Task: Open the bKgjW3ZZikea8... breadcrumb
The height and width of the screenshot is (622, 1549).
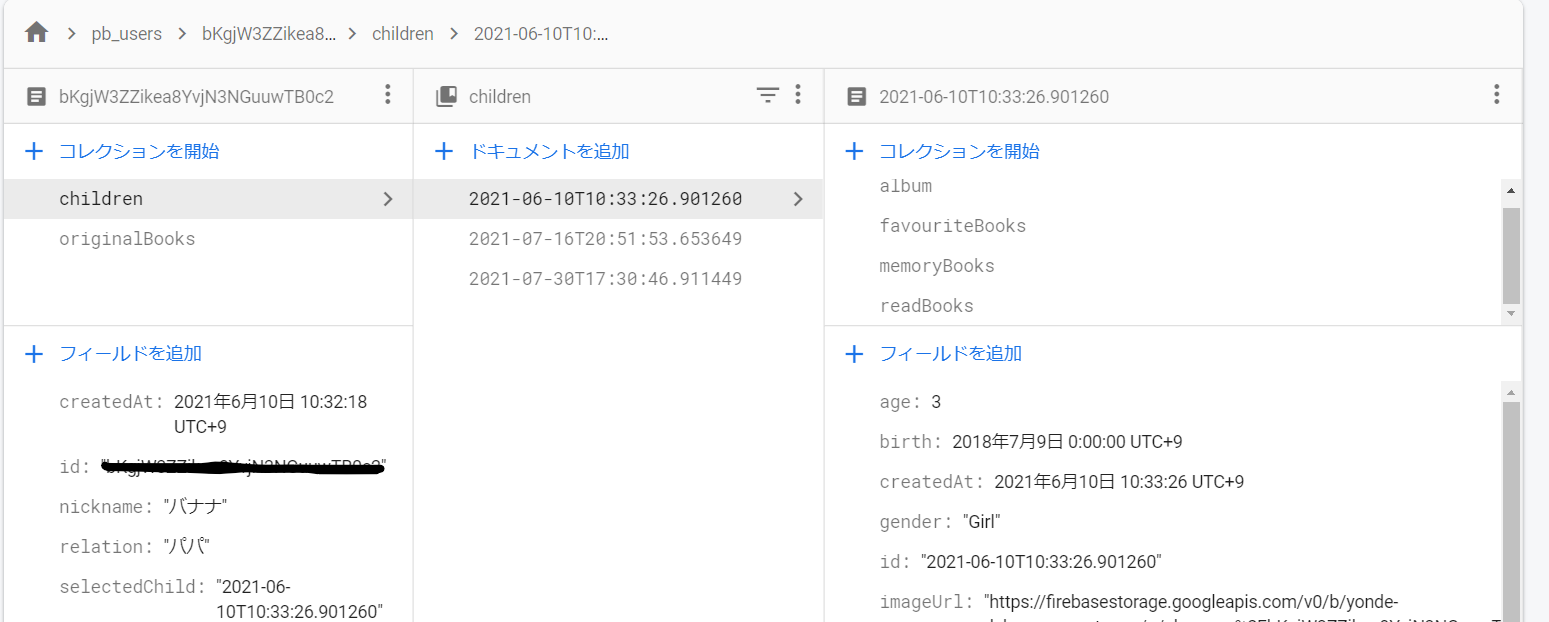Action: click(268, 34)
